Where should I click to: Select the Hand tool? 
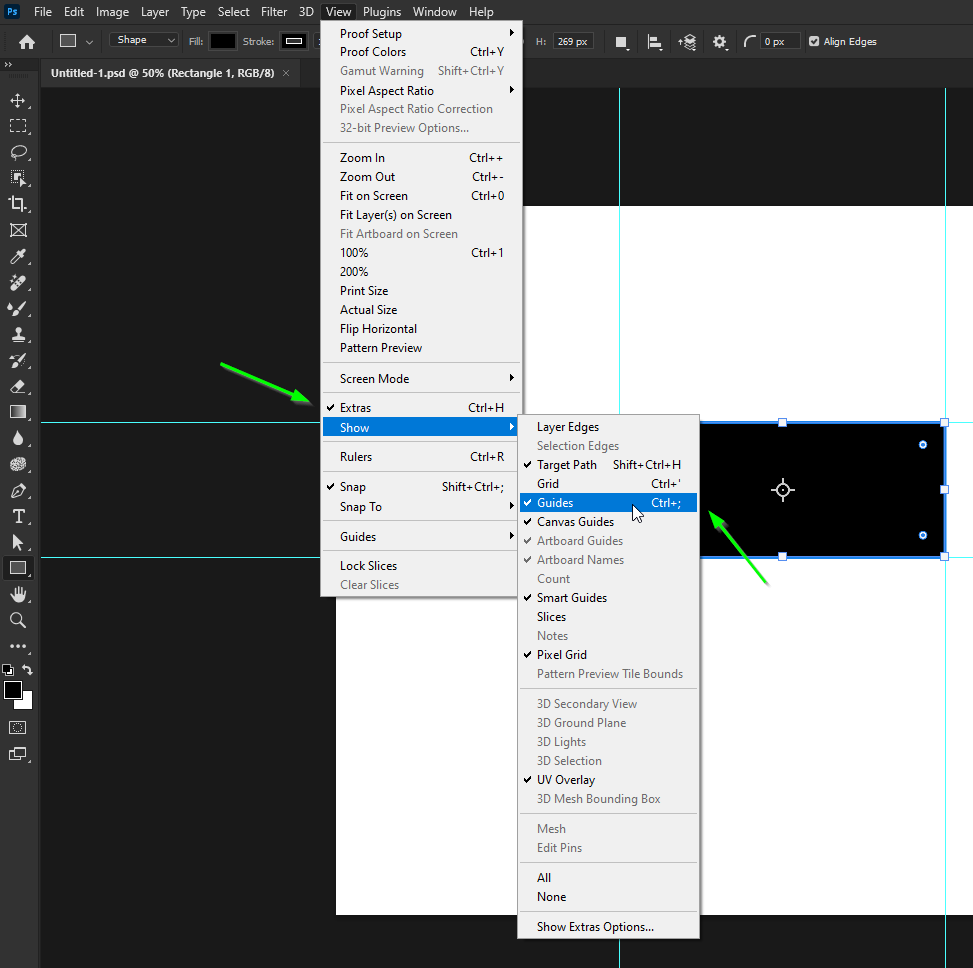(18, 594)
